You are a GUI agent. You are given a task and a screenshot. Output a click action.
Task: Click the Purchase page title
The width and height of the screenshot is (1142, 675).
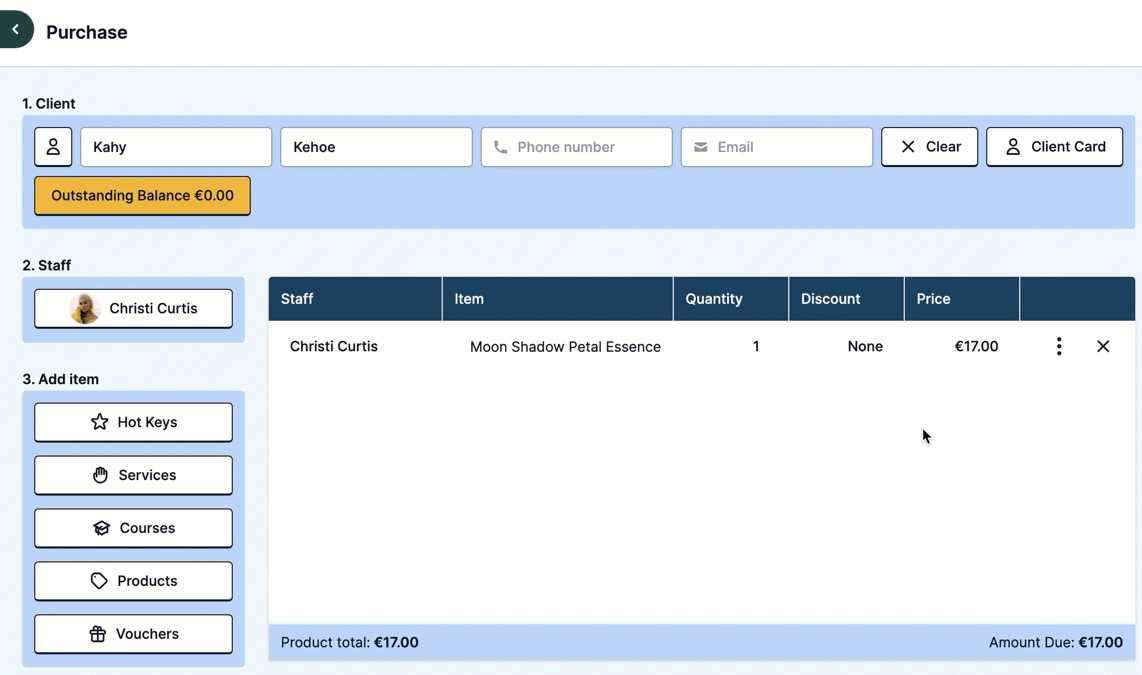87,32
